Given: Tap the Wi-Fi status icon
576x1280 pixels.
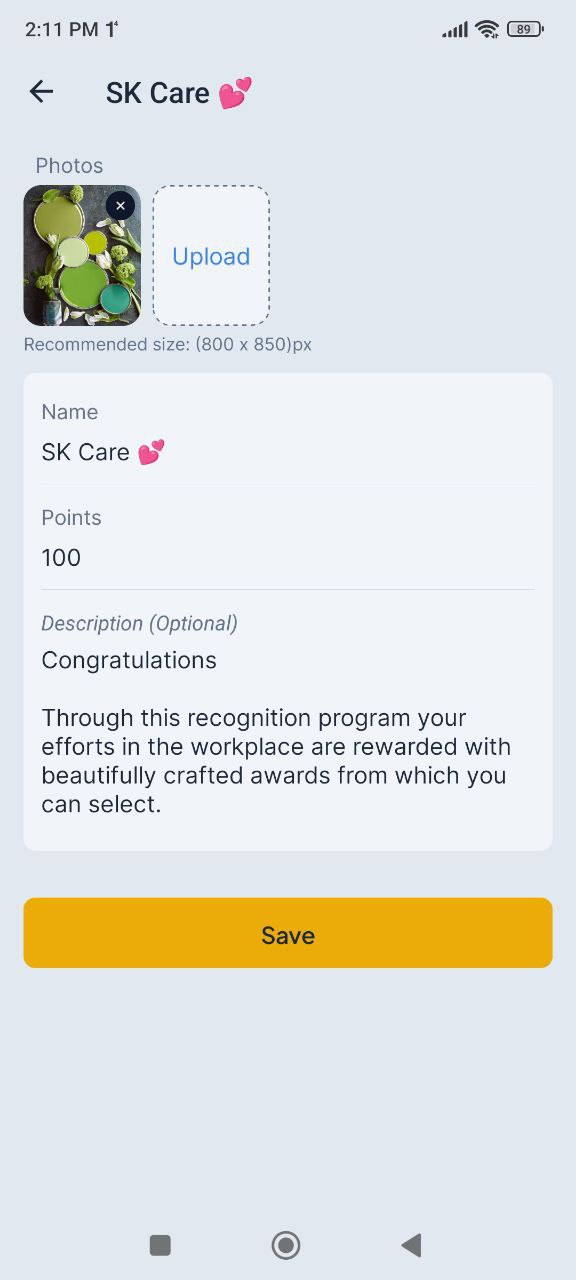Looking at the screenshot, I should point(487,29).
